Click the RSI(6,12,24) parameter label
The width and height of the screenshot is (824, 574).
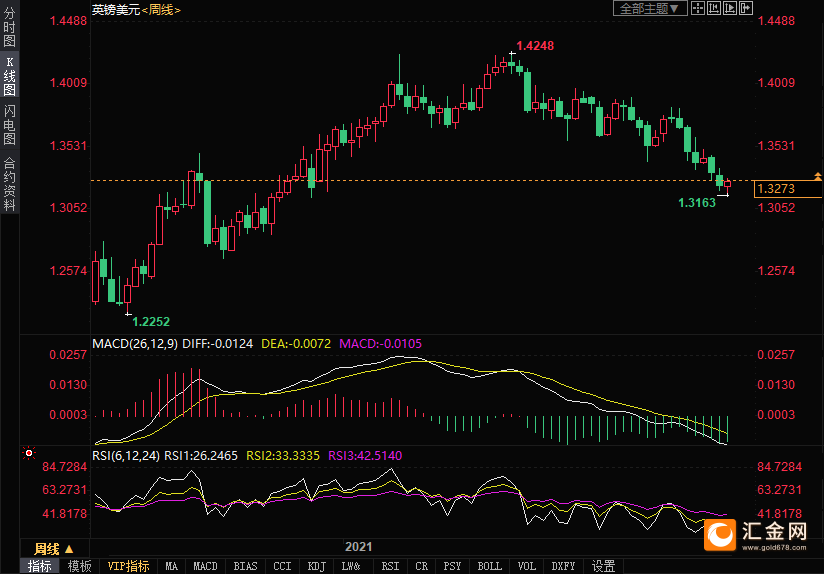(x=126, y=455)
